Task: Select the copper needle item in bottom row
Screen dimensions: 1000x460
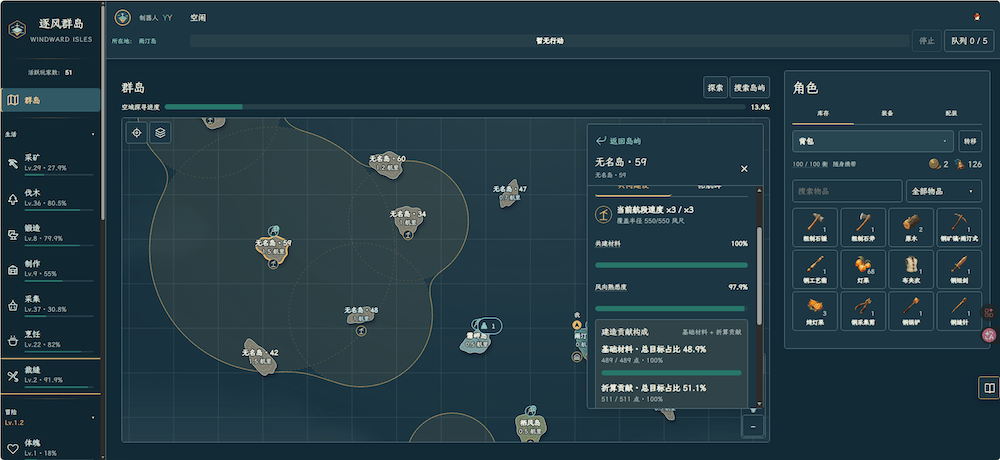Action: coord(959,311)
